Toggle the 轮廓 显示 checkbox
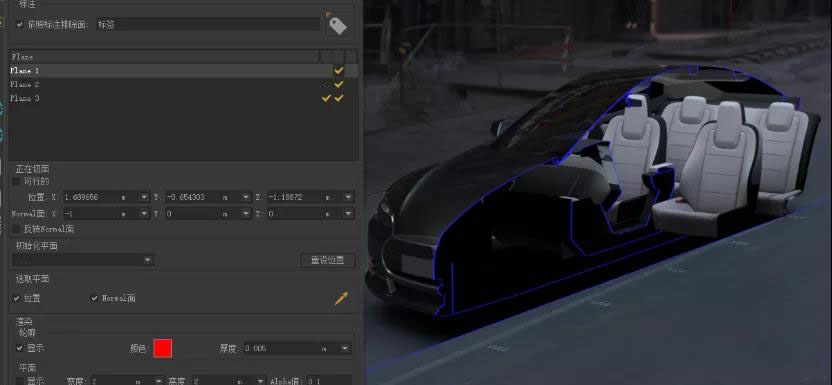Screen dimensions: 832x385 (x=20, y=348)
